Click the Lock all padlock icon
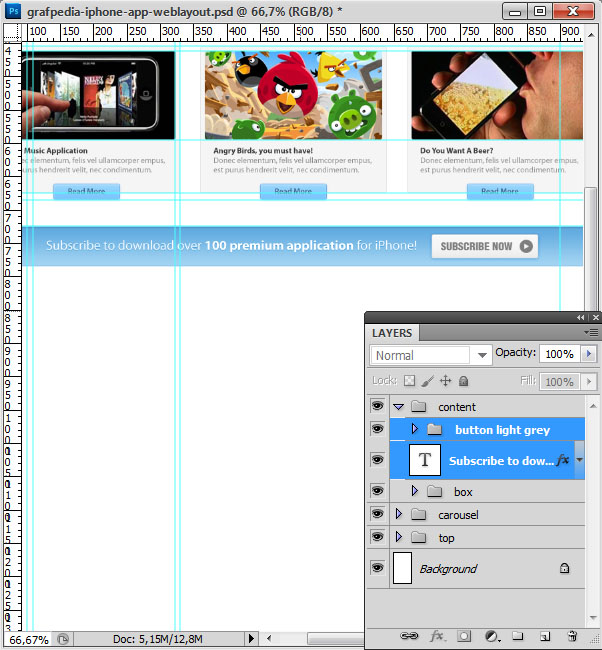 click(464, 381)
